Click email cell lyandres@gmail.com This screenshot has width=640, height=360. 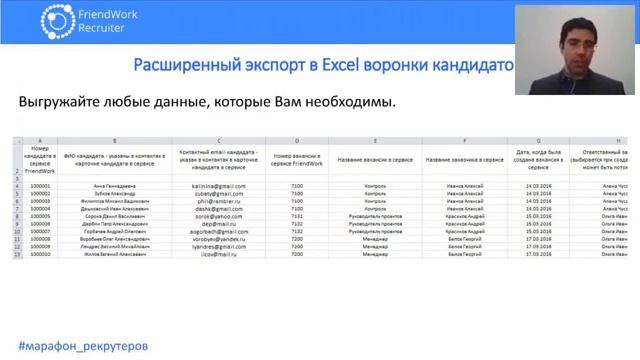tap(219, 247)
